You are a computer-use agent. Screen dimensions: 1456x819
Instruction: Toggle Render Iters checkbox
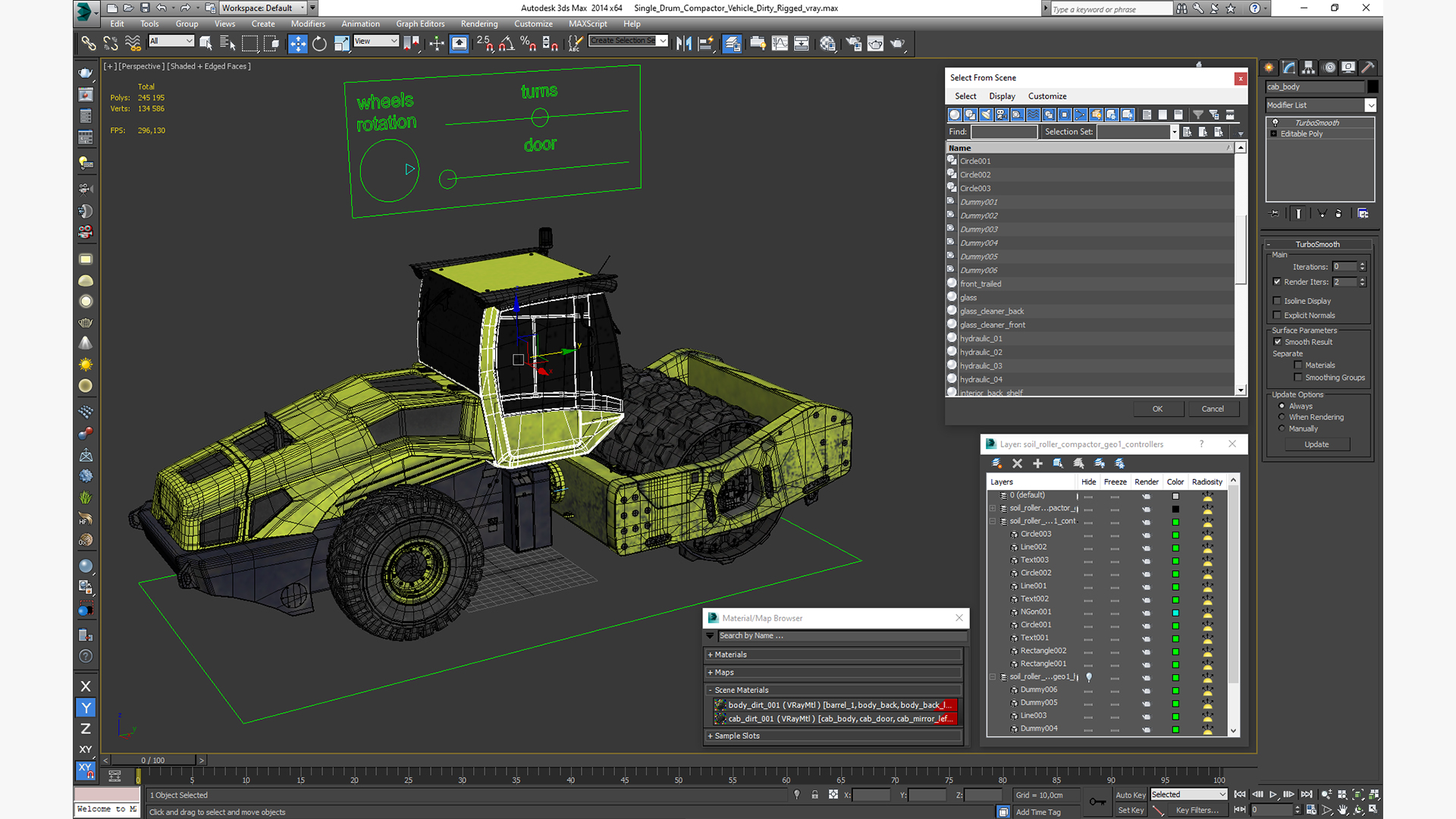click(1277, 281)
